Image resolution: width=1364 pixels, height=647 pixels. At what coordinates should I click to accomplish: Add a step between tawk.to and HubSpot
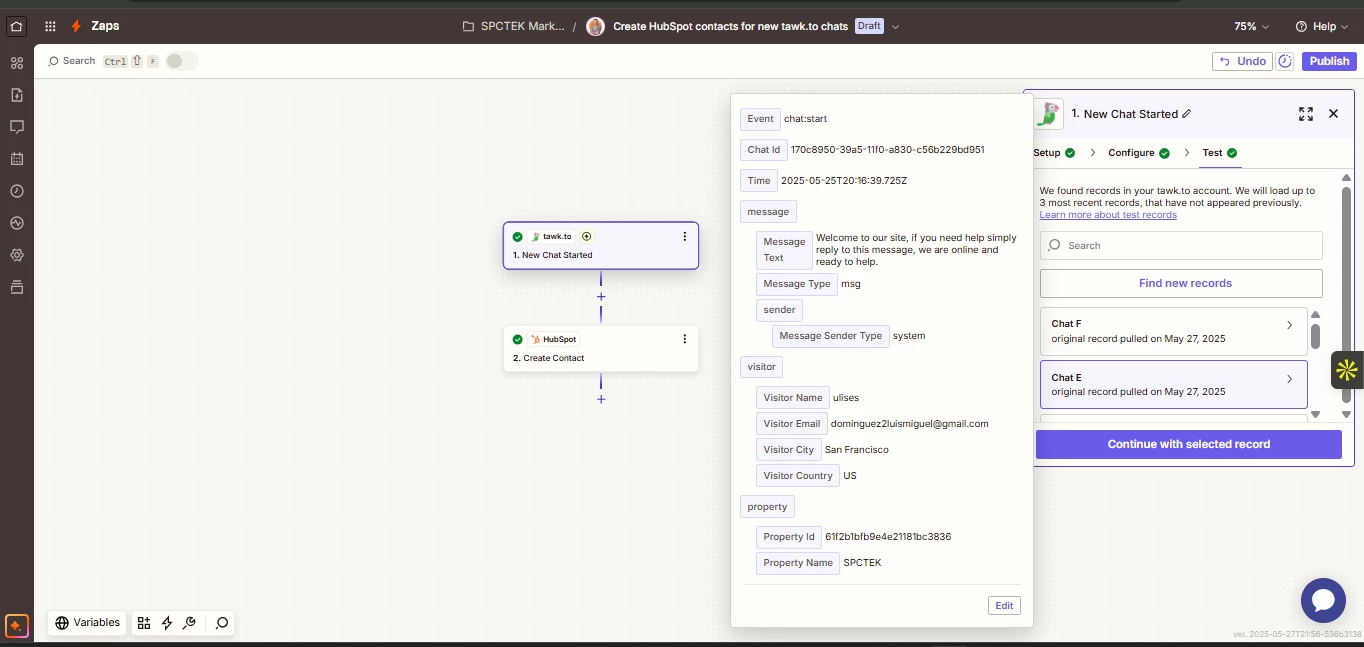point(601,297)
